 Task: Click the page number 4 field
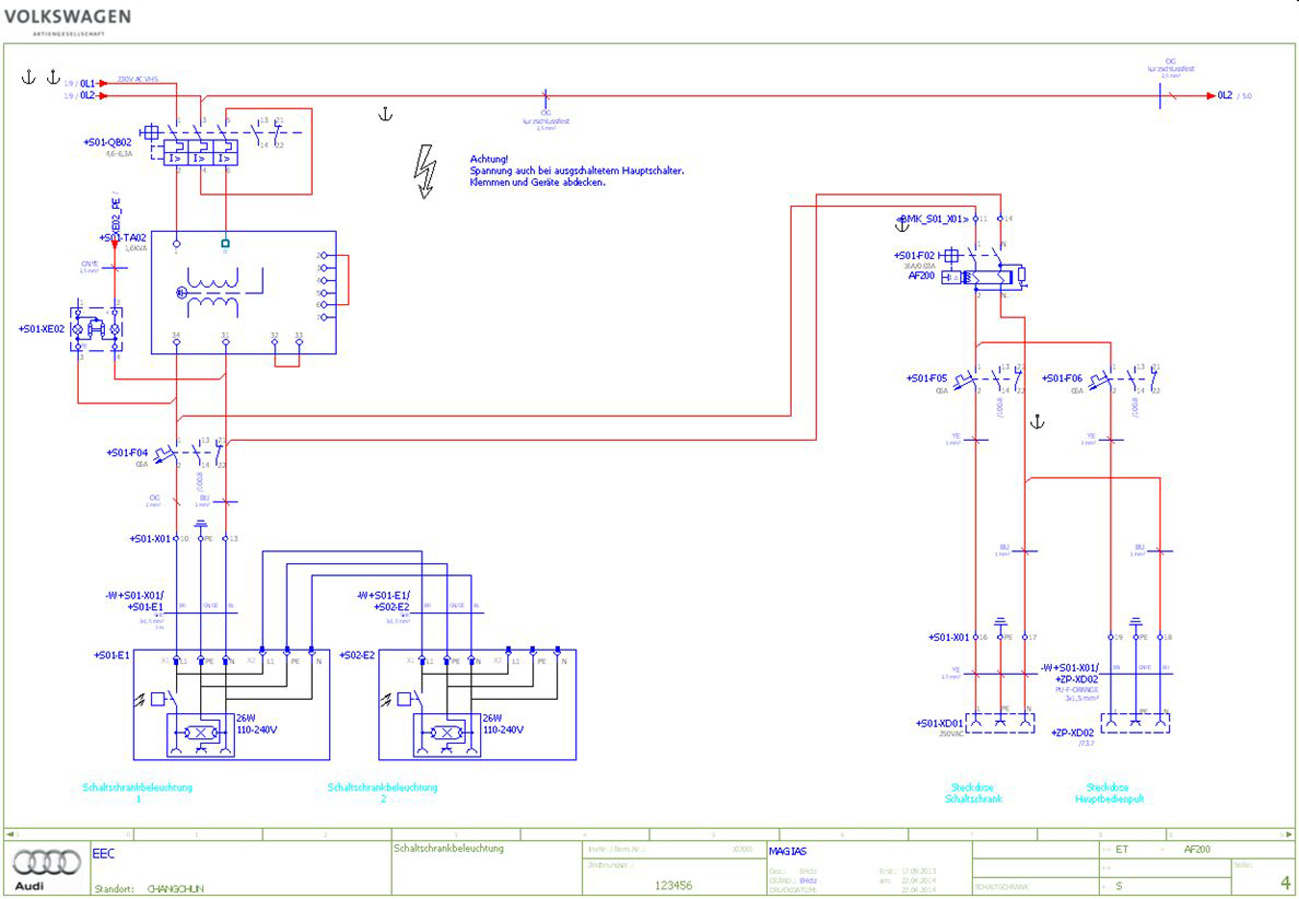click(1284, 882)
